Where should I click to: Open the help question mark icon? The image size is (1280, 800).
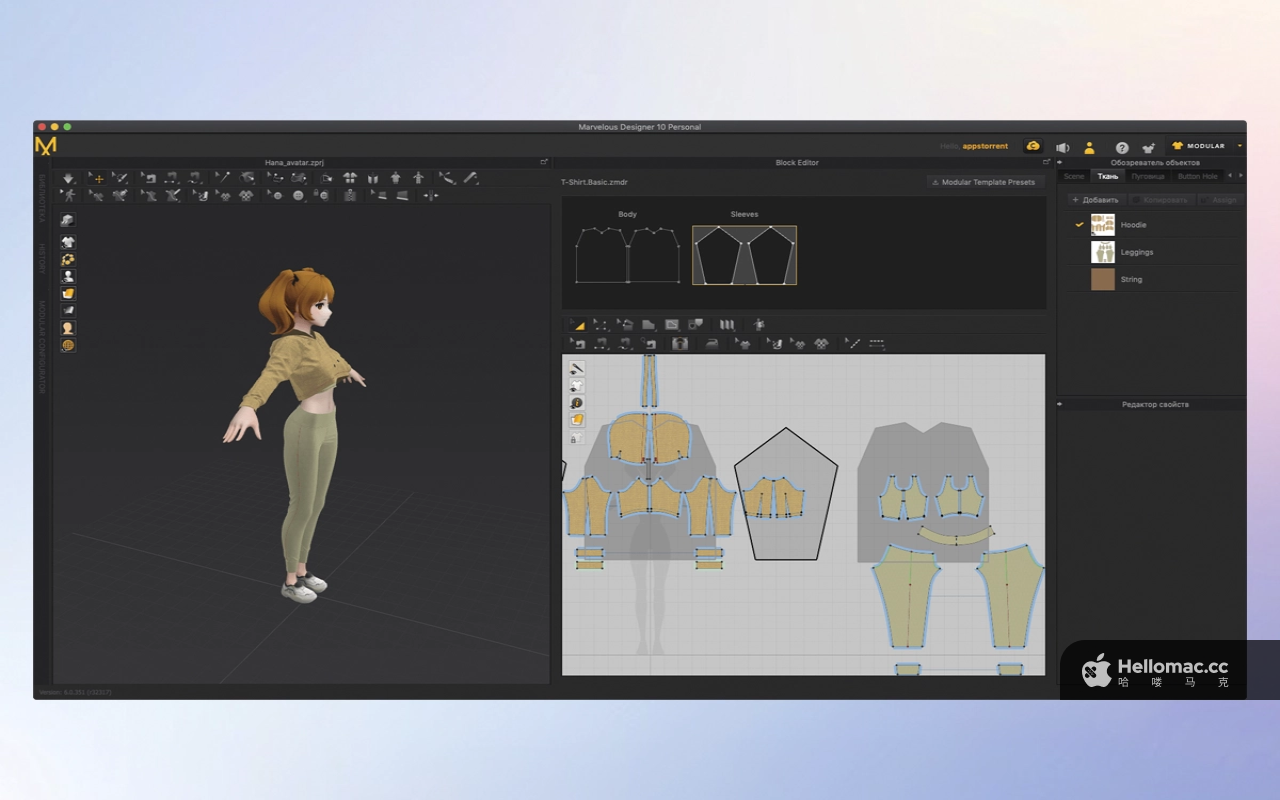[1122, 147]
